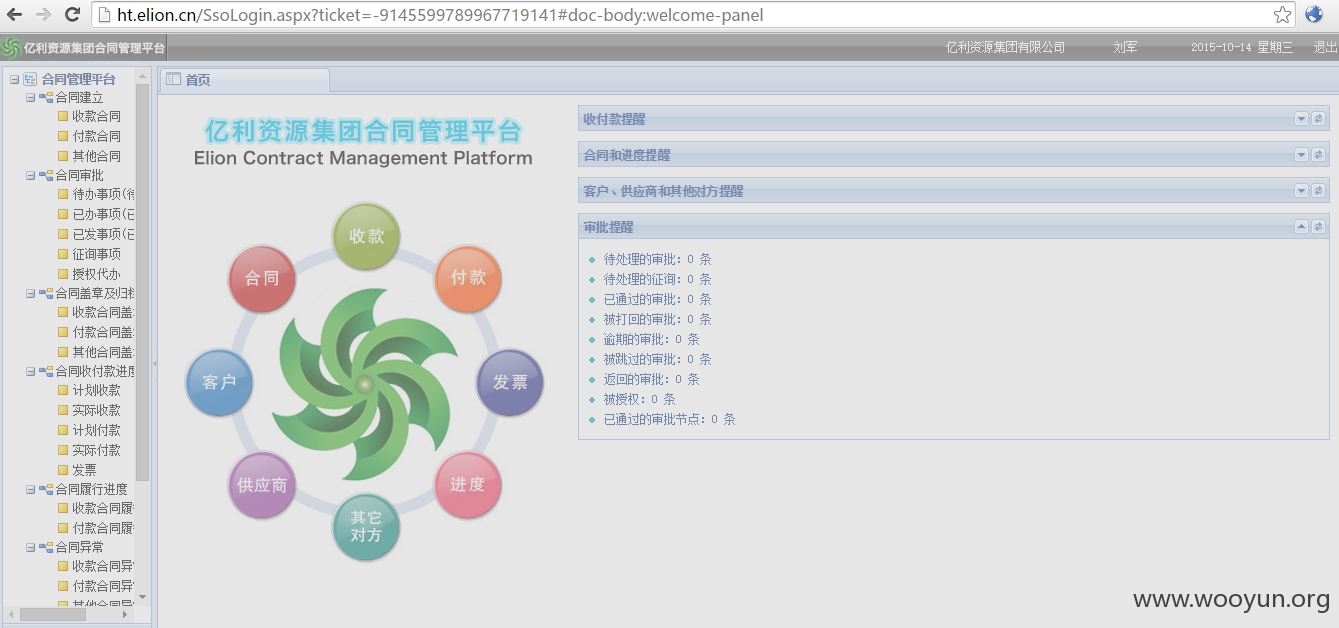Image resolution: width=1339 pixels, height=628 pixels.
Task: Click the sidebar vertical scrollbar
Action: pyautogui.click(x=142, y=282)
